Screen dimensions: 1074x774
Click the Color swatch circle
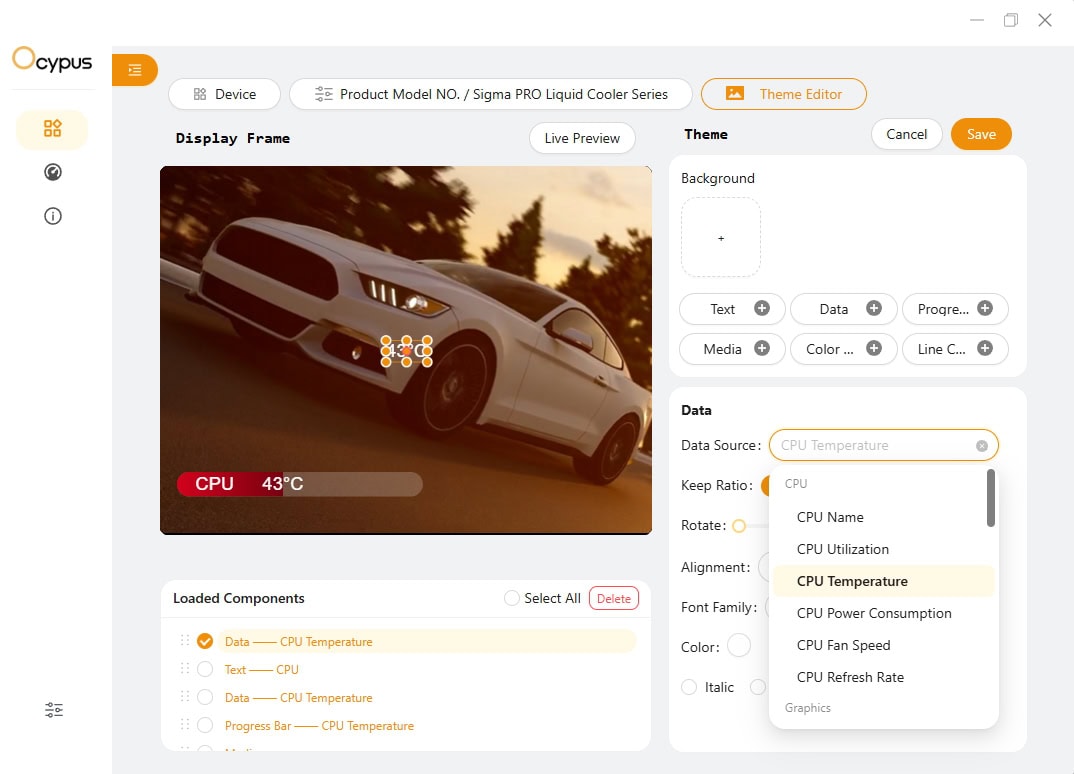coord(739,646)
